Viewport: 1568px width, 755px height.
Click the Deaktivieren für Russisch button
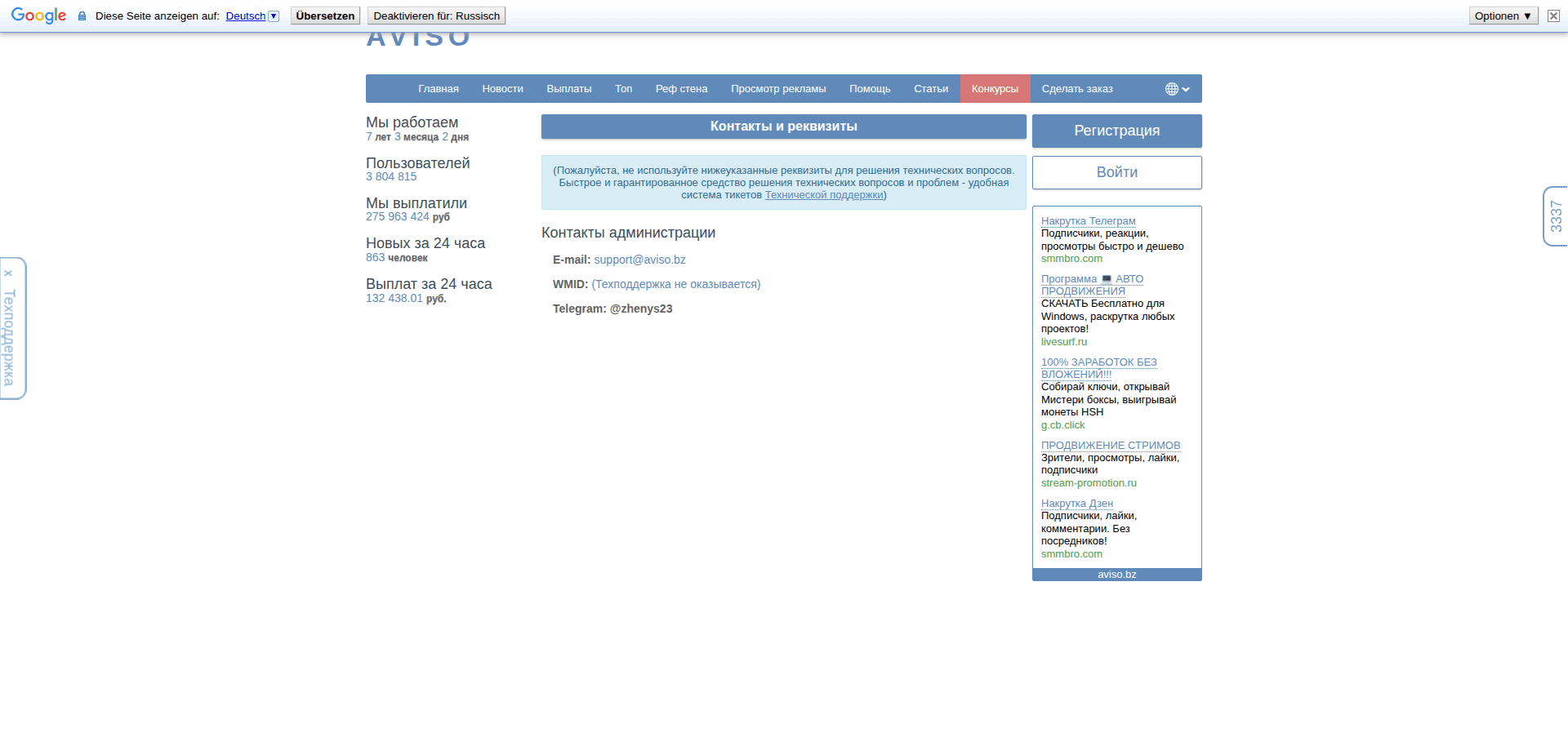click(436, 15)
